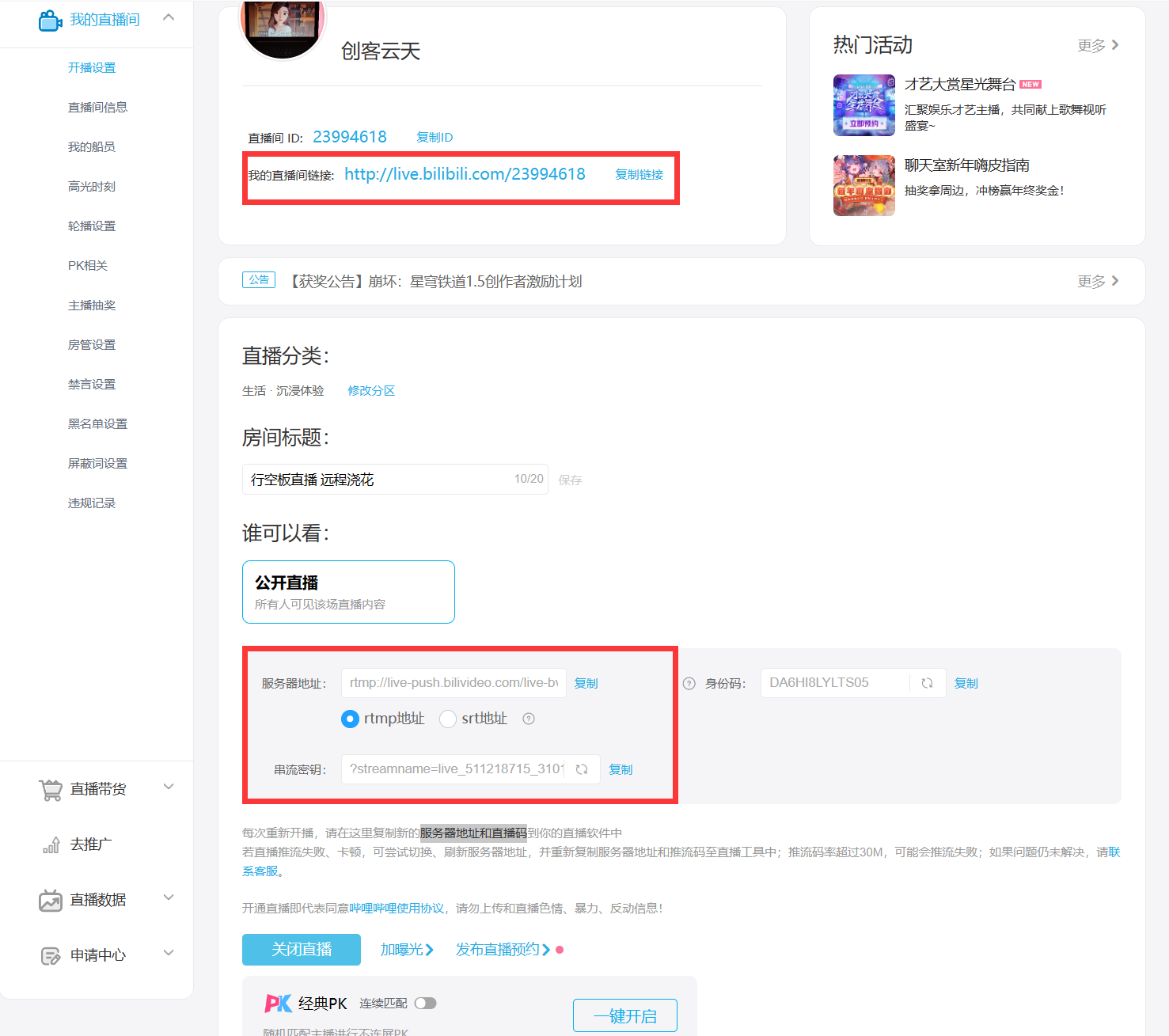The height and width of the screenshot is (1036, 1169).
Task: Refresh the 身份码 identity code
Action: point(927,683)
